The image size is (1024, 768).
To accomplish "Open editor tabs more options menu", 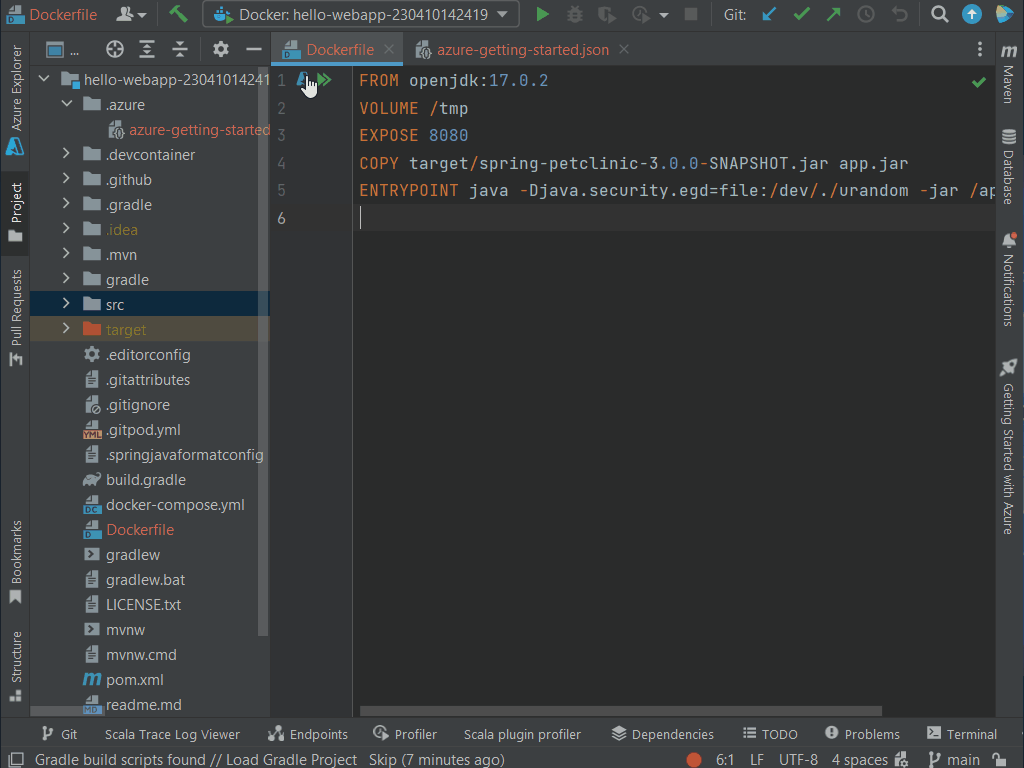I will 979,50.
